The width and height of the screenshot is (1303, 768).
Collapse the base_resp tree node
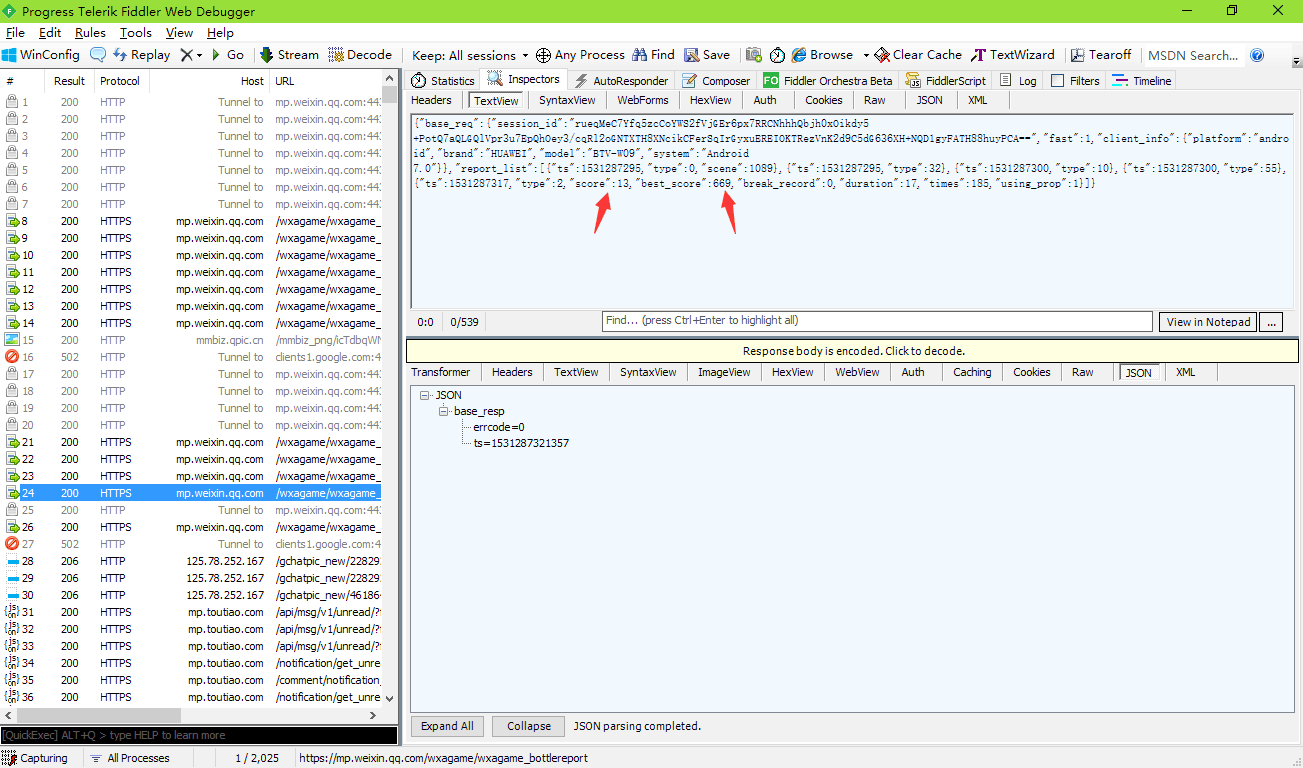click(x=443, y=411)
